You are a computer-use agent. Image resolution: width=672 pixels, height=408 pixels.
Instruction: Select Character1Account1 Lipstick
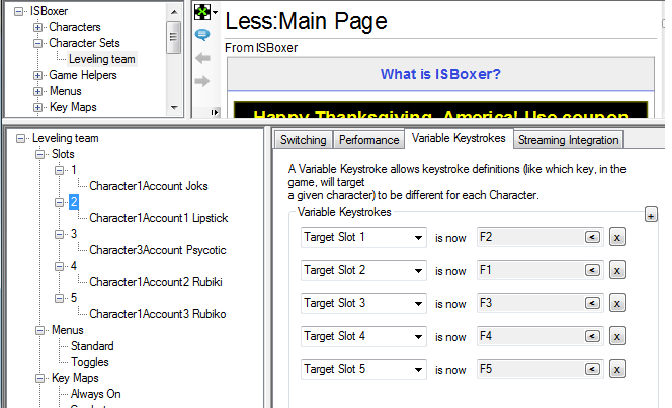(x=159, y=218)
